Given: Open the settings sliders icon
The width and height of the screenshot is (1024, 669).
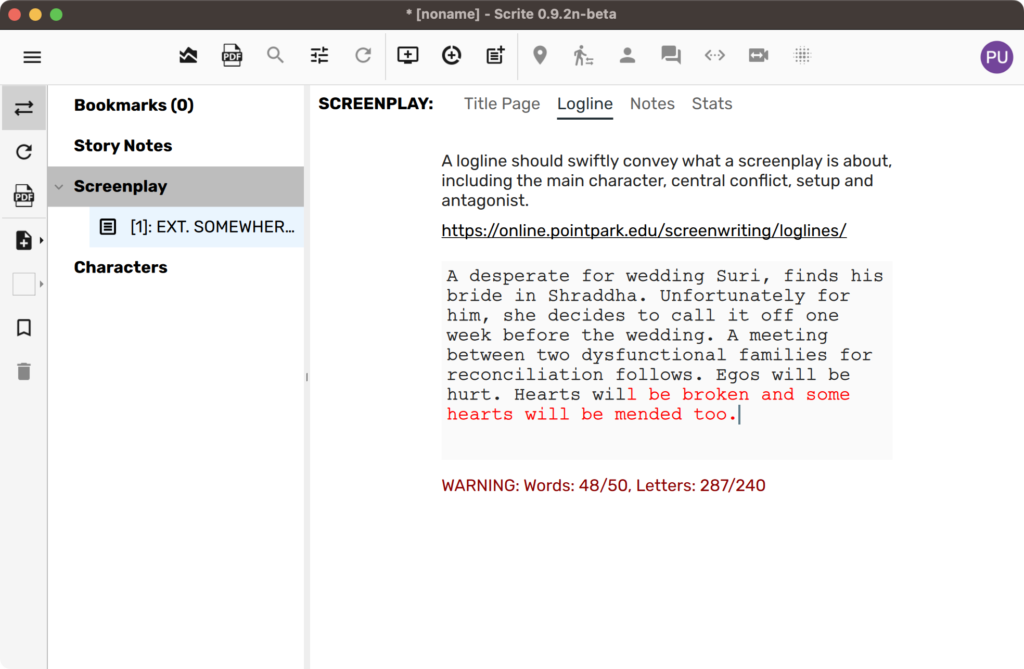Looking at the screenshot, I should [x=319, y=55].
